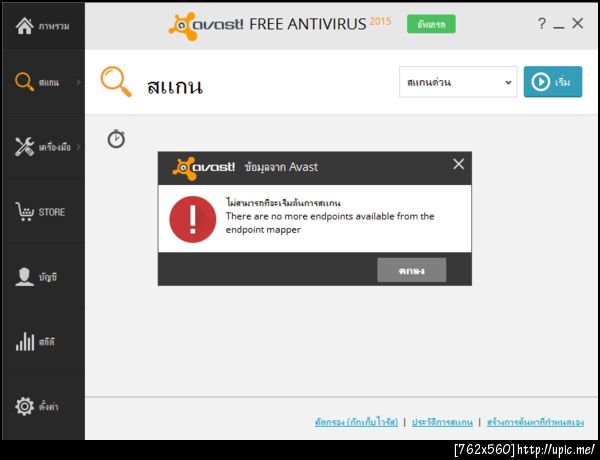Select the magnifier Scan icon in sidebar

[24, 82]
